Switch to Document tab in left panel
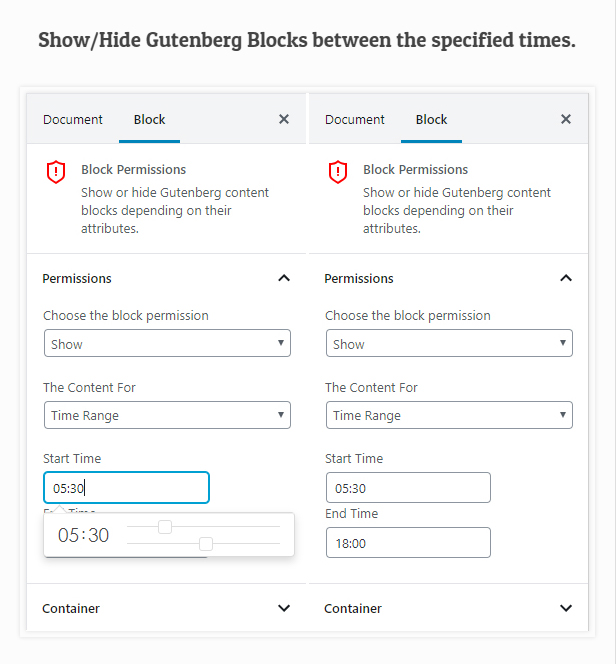This screenshot has width=616, height=664. tap(72, 119)
